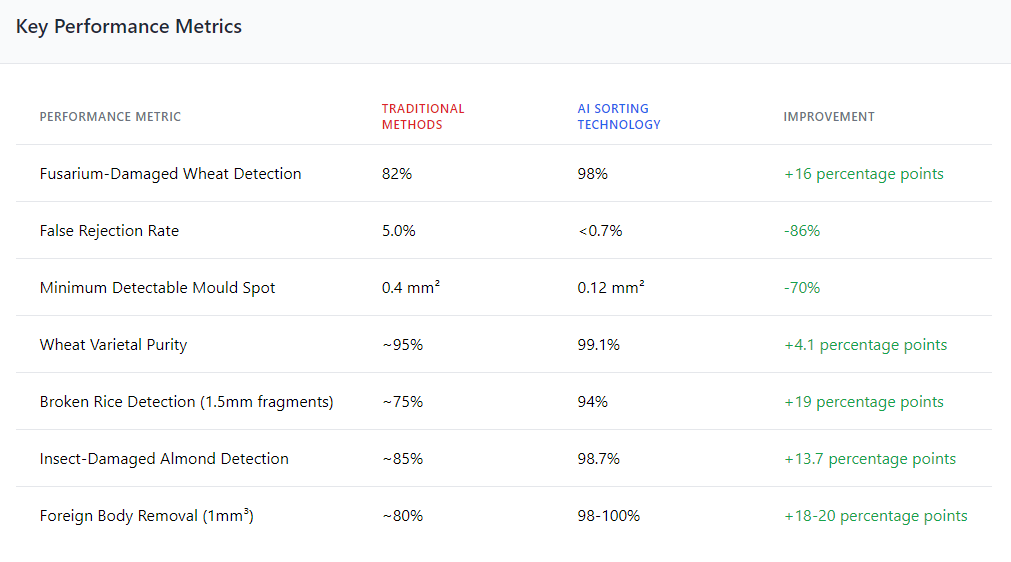This screenshot has height=562, width=1011.
Task: Click the False Rejection Rate row label
Action: (x=109, y=231)
